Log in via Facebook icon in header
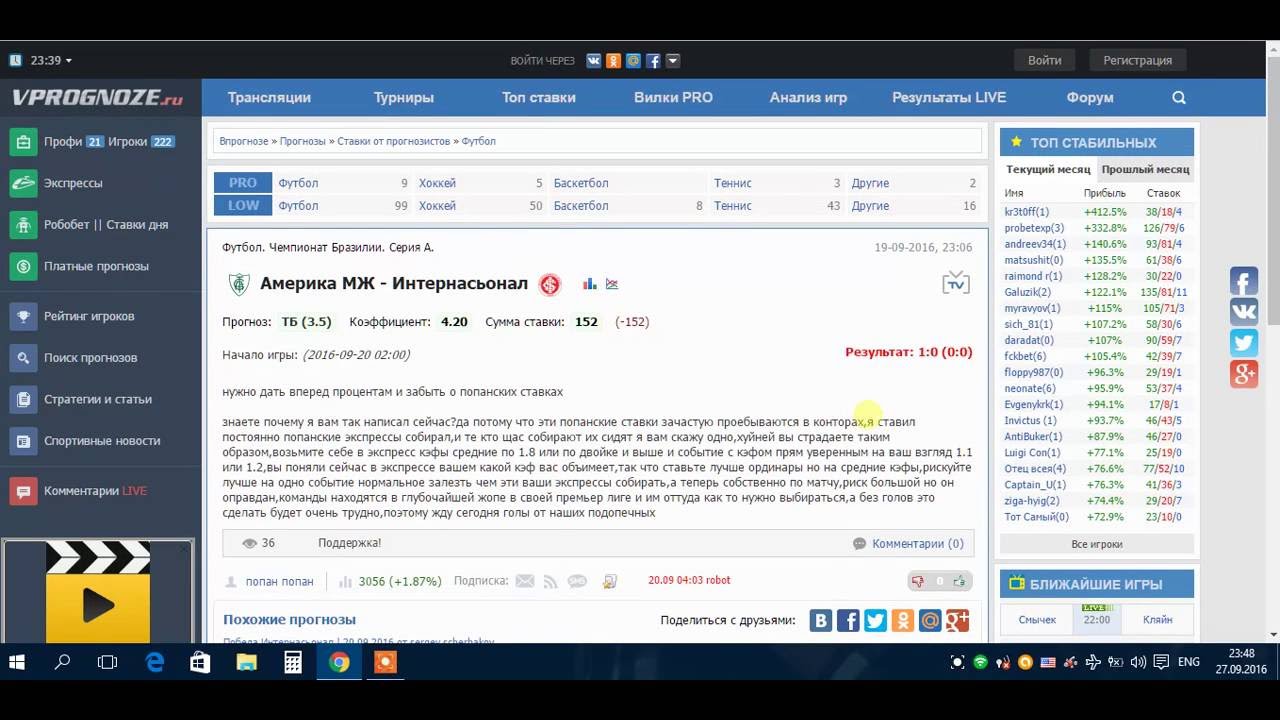 pos(653,61)
